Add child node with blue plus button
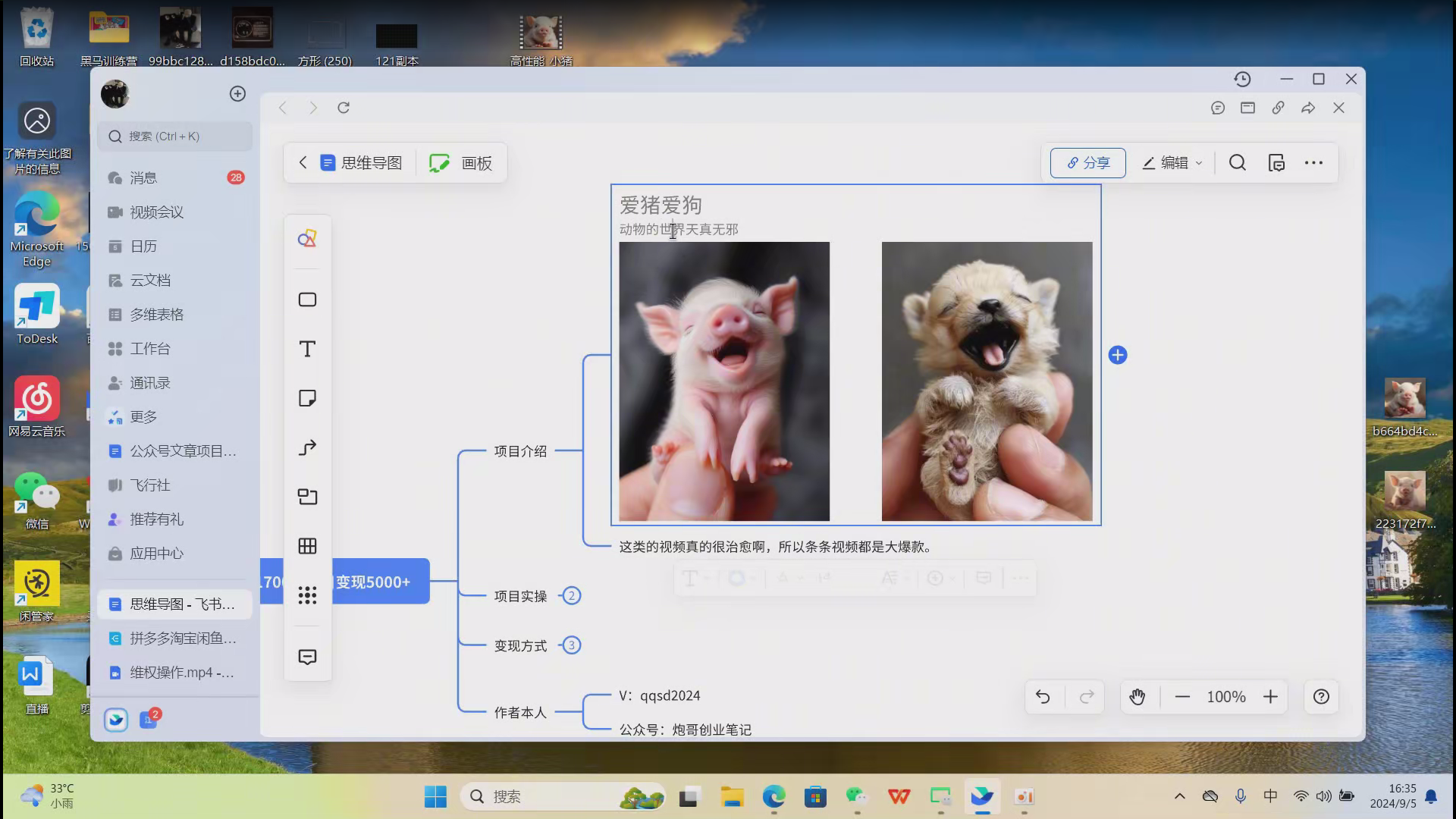1456x819 pixels. (x=1118, y=355)
